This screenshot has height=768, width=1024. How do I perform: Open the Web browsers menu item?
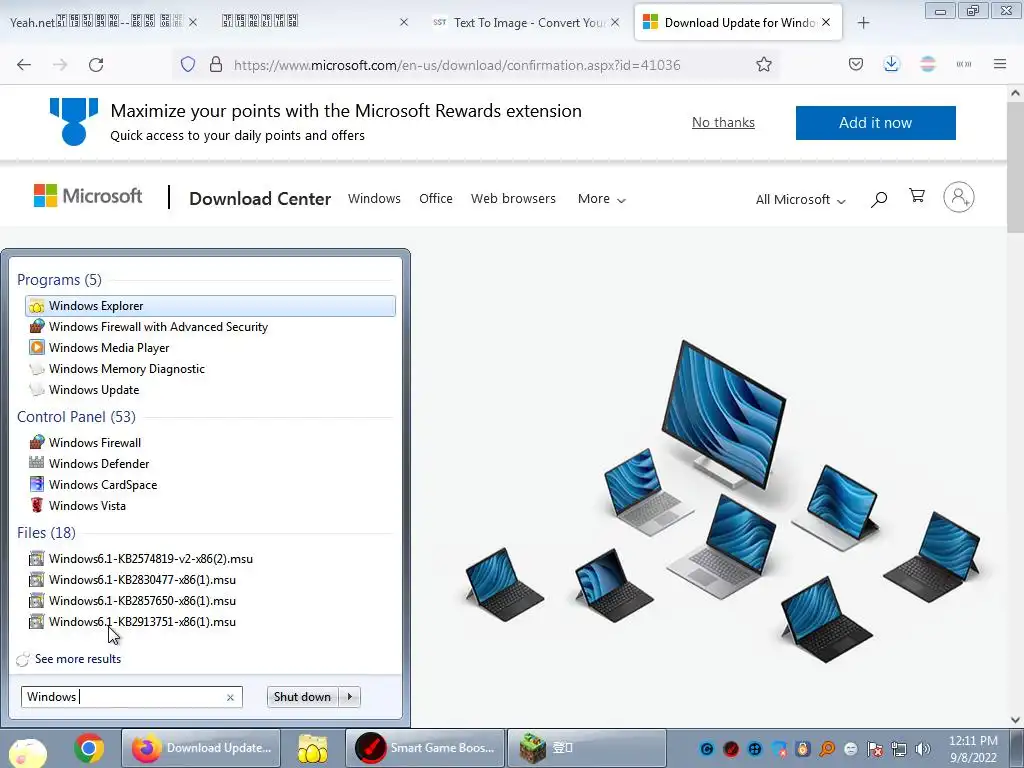(x=513, y=199)
